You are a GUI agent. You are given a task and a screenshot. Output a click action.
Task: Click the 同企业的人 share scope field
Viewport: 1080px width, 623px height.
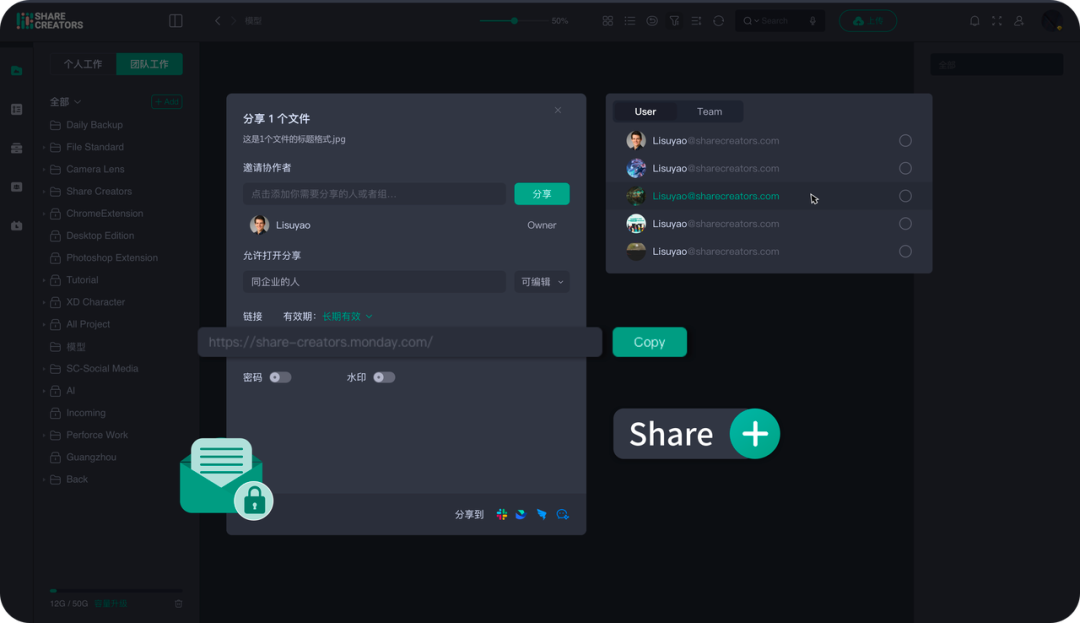click(x=374, y=282)
